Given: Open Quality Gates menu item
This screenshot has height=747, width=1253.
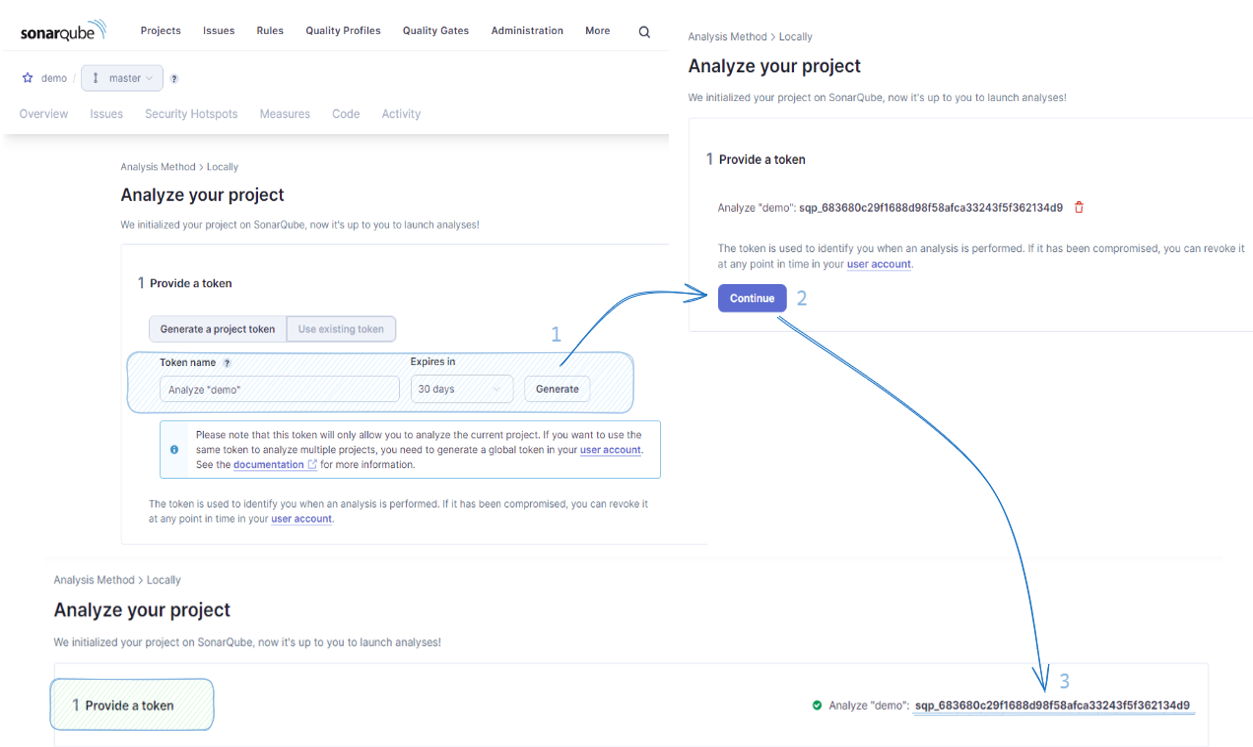Looking at the screenshot, I should click(435, 31).
